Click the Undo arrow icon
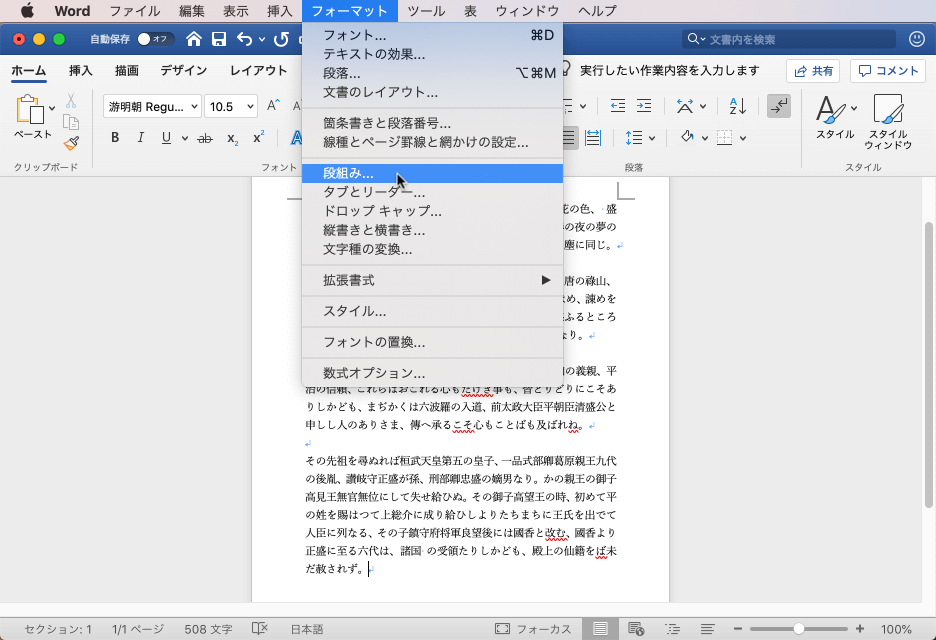936x640 pixels. 245,39
